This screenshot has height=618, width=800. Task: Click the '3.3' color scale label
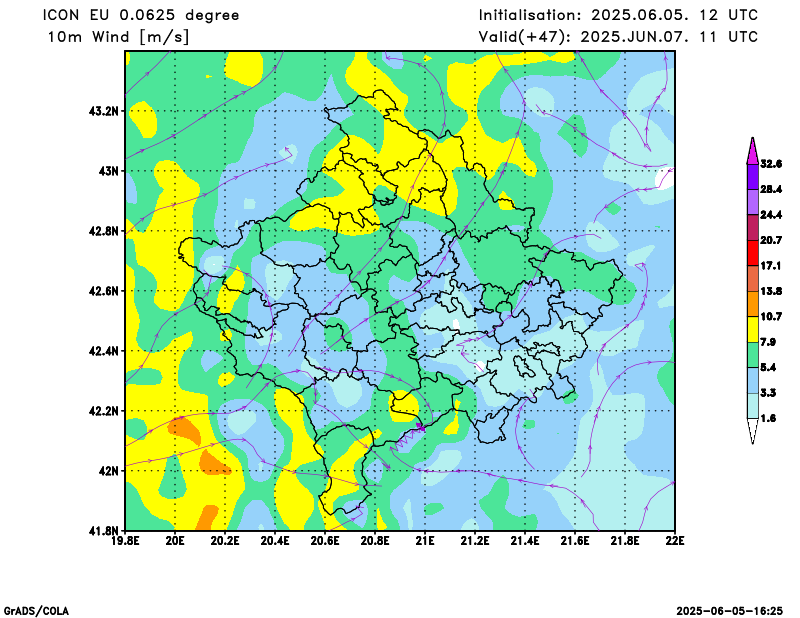[768, 393]
